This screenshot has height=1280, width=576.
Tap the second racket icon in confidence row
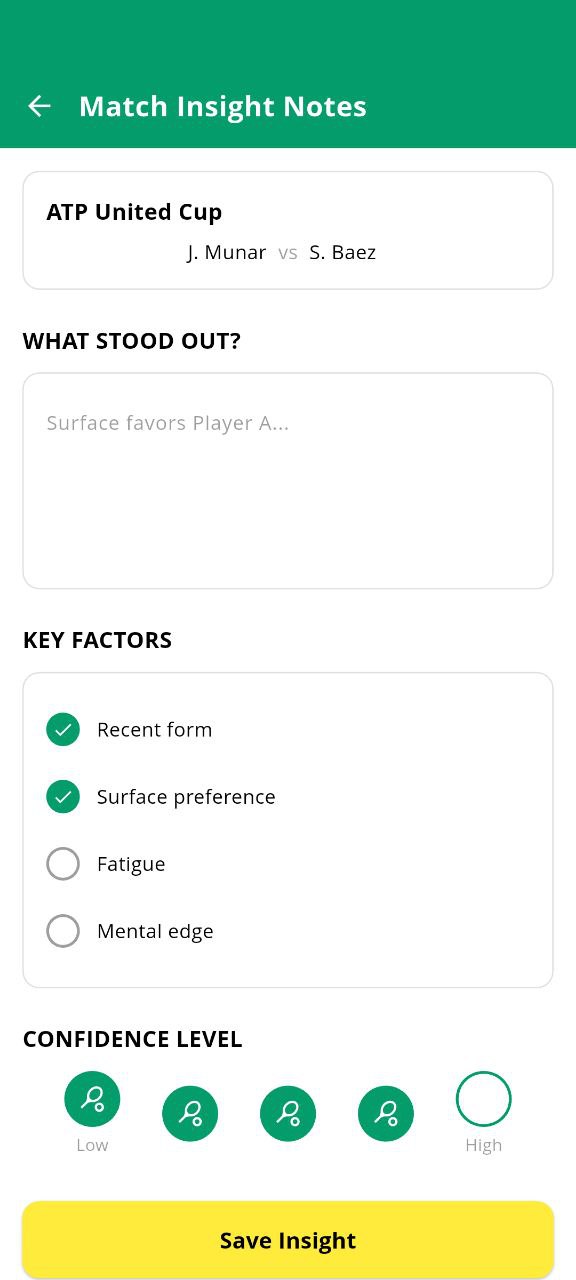tap(190, 1113)
